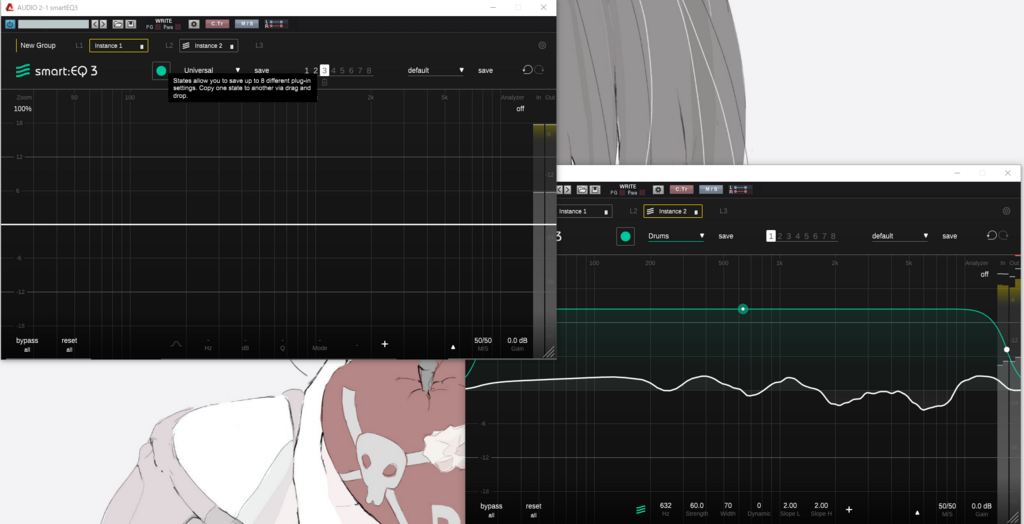Click the next preset arrow in the front window
This screenshot has width=1024, height=524.
[103, 24]
